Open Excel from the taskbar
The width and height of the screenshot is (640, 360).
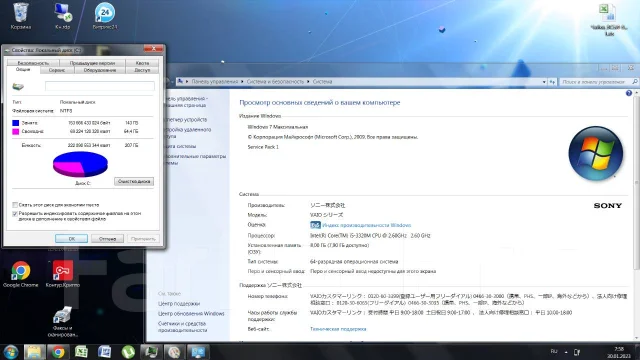pyautogui.click(x=81, y=352)
